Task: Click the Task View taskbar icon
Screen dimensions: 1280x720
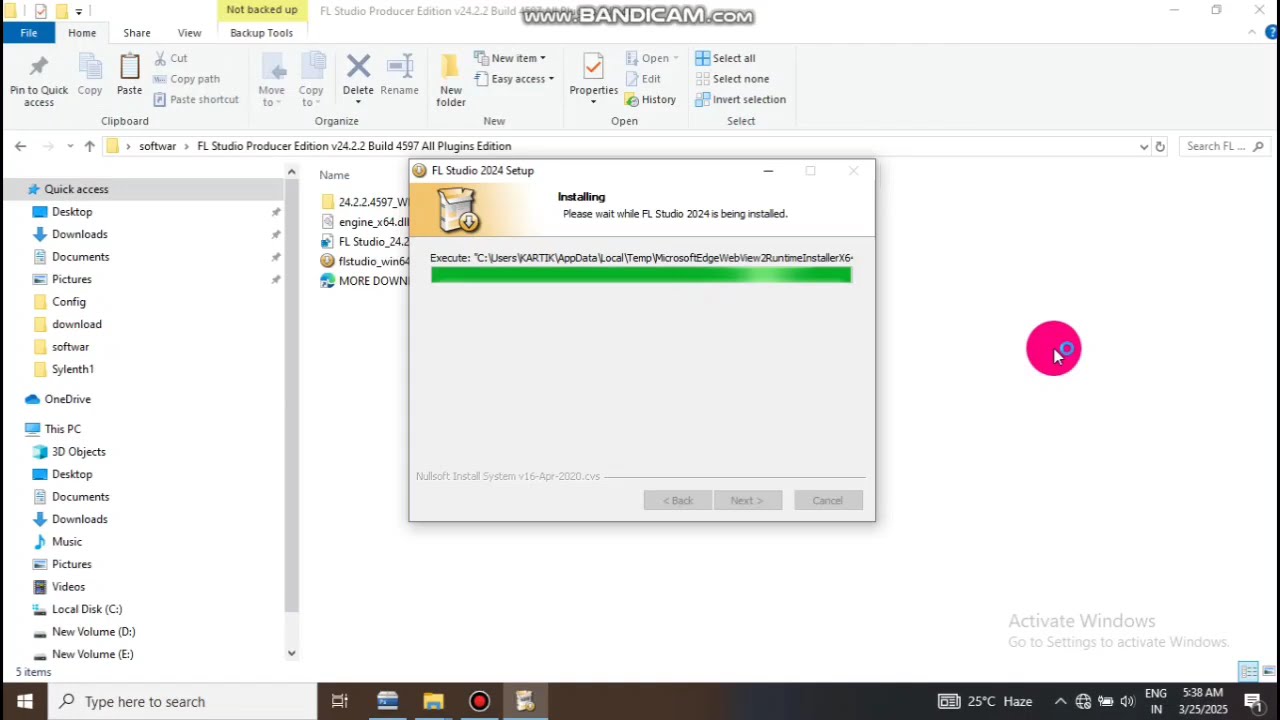Action: [340, 701]
